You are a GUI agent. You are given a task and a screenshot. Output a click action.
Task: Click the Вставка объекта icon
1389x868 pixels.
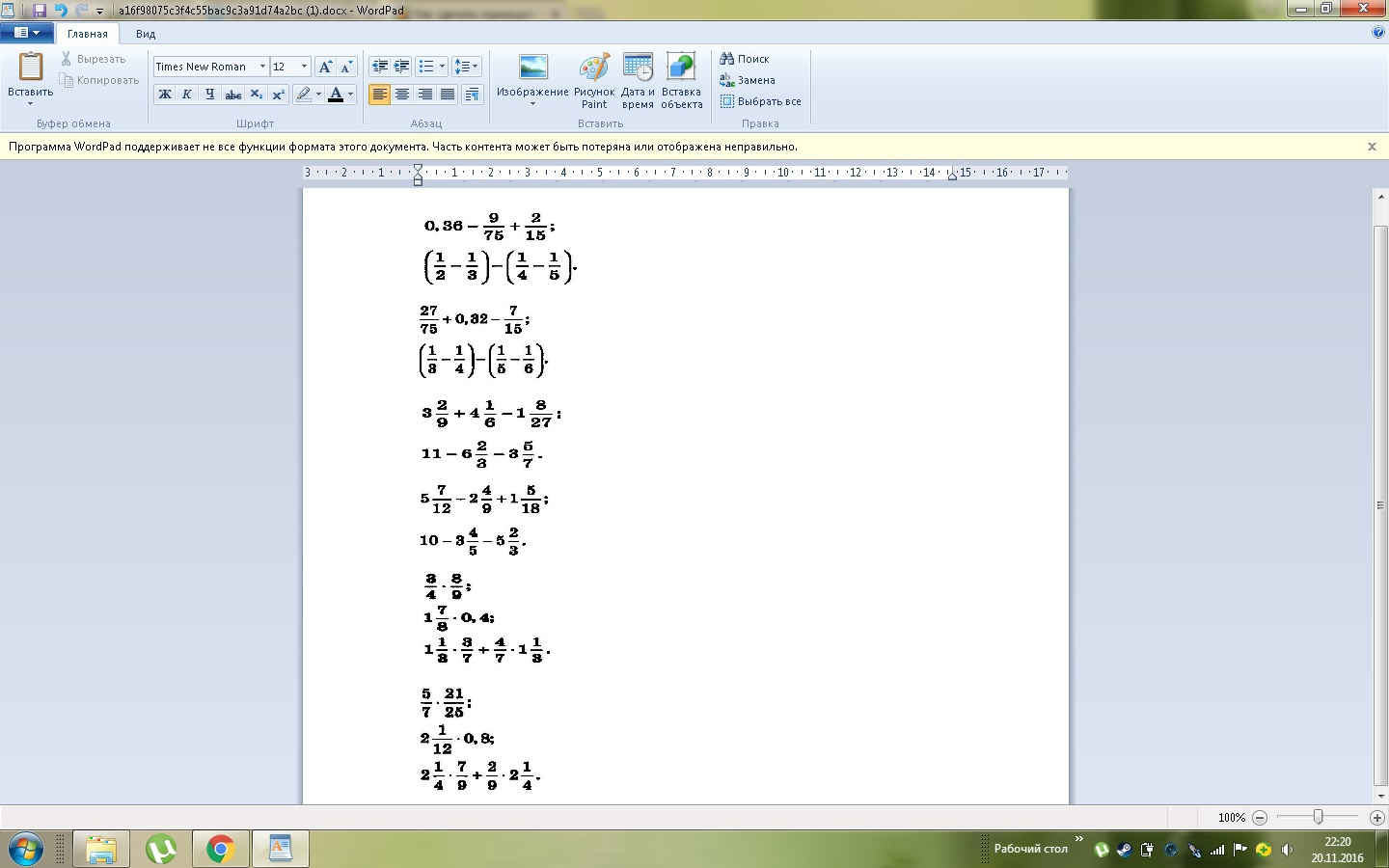[x=681, y=81]
